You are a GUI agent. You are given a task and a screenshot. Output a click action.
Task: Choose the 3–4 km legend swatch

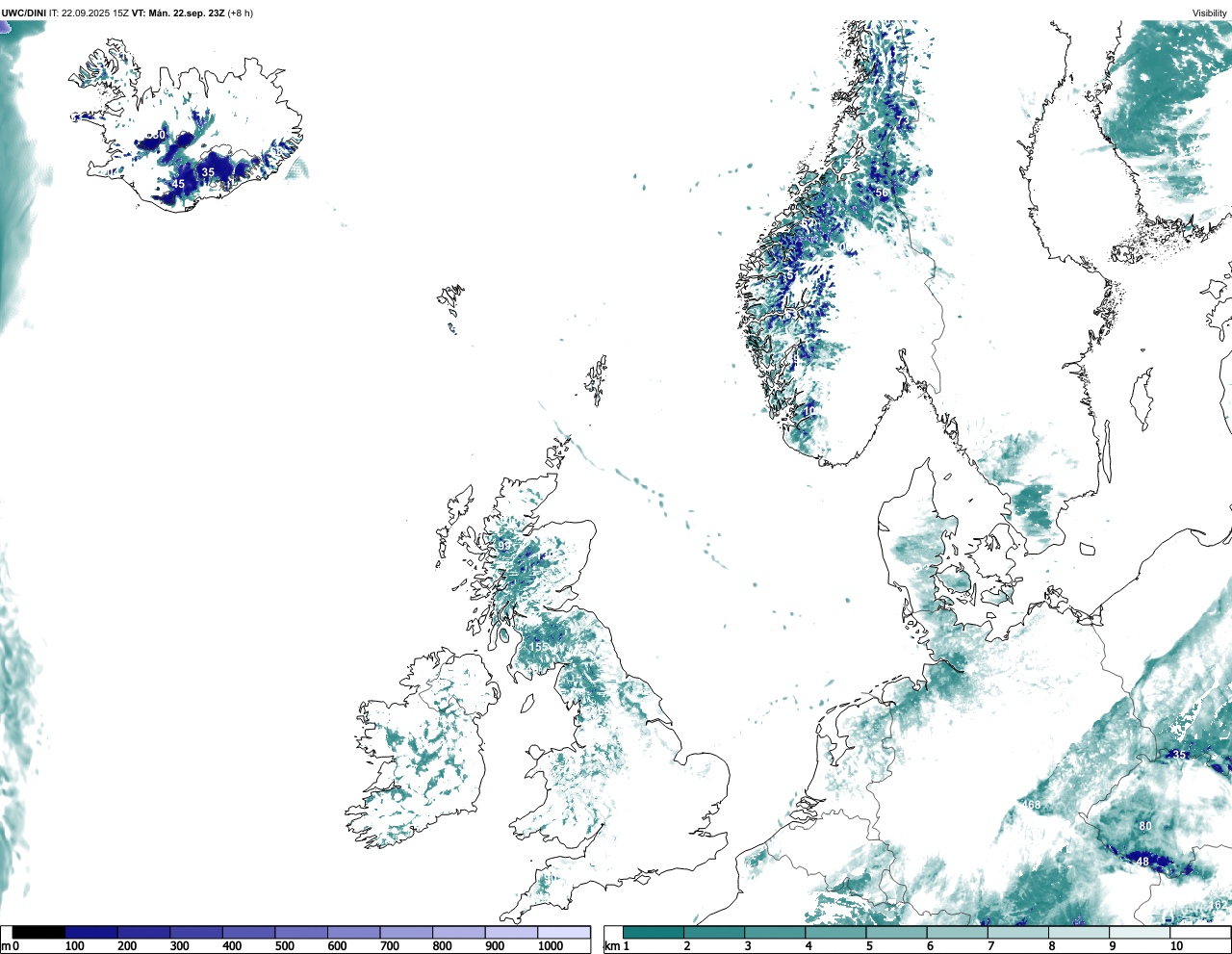[x=775, y=932]
